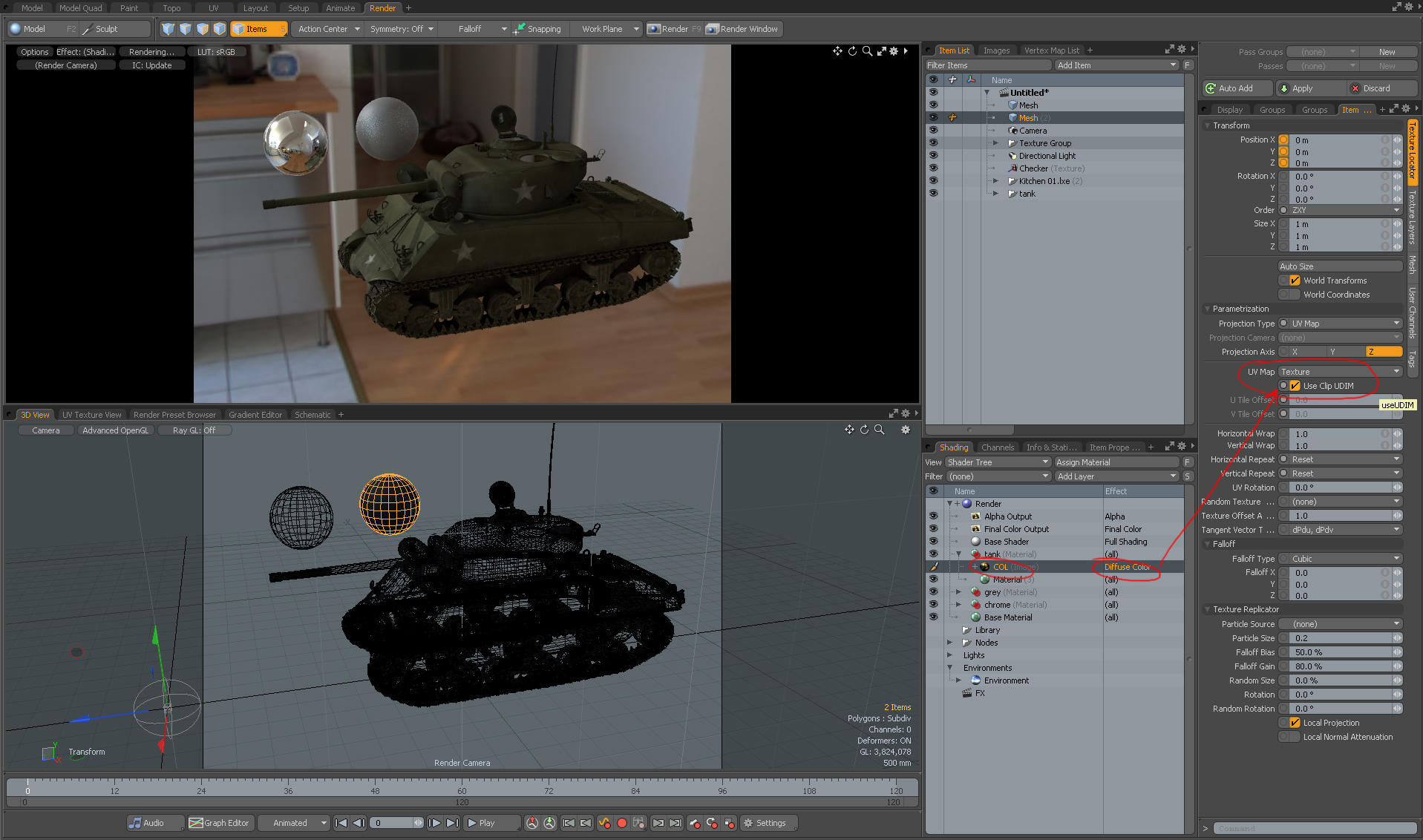Enable World Coordinates checkbox
1423x840 pixels.
click(x=1295, y=295)
